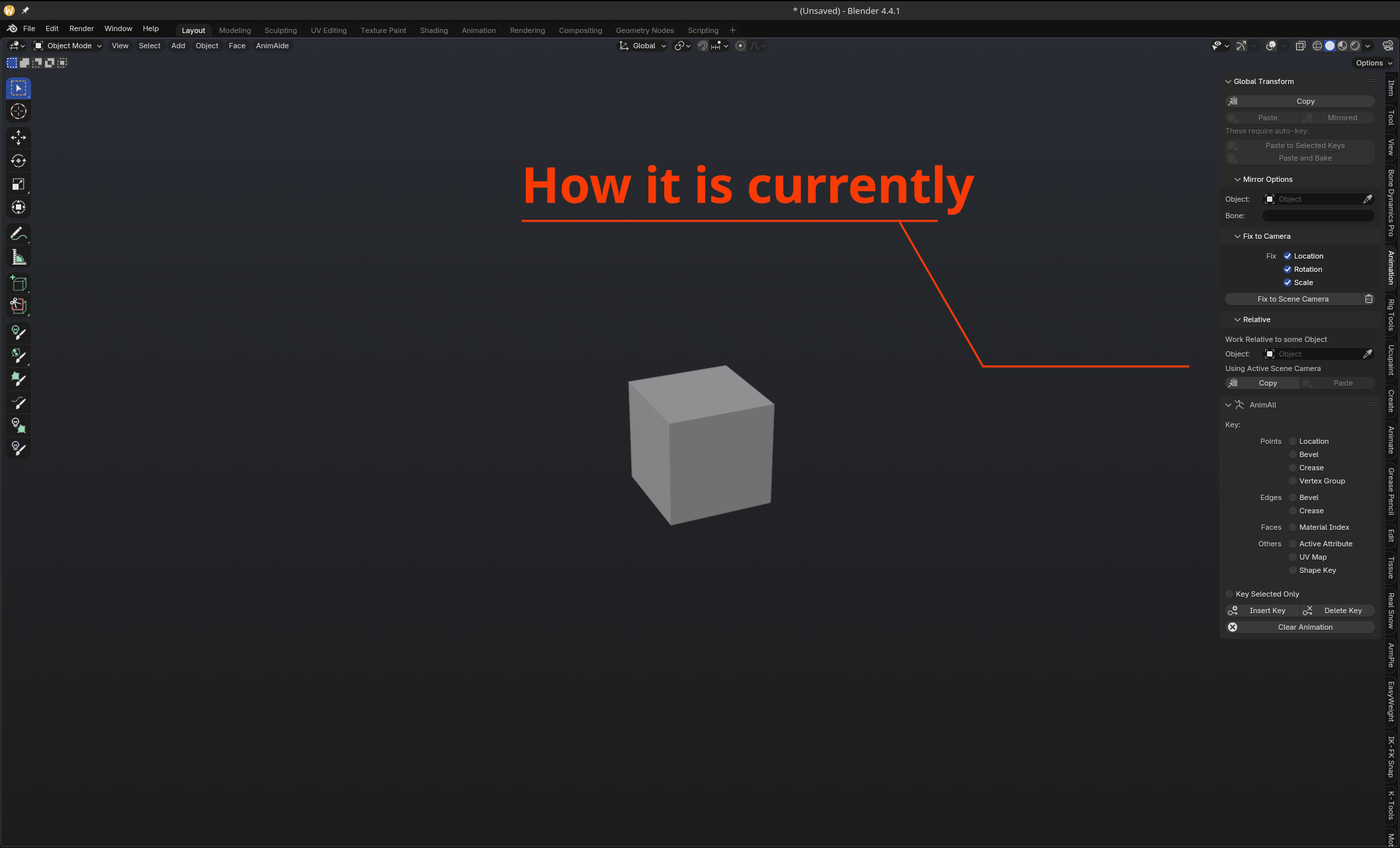
Task: Enable Points Location key option
Action: (1293, 441)
